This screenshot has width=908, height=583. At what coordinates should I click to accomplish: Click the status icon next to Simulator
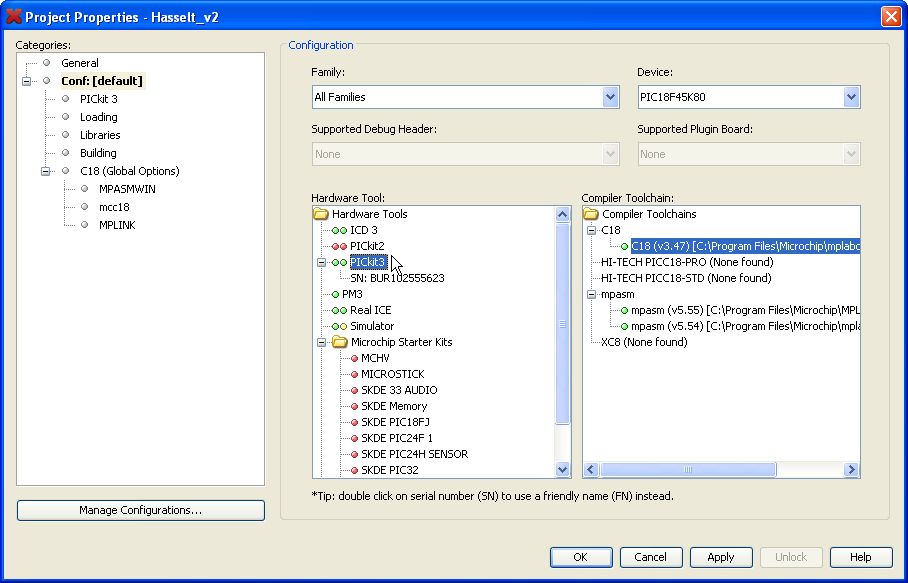tap(340, 326)
